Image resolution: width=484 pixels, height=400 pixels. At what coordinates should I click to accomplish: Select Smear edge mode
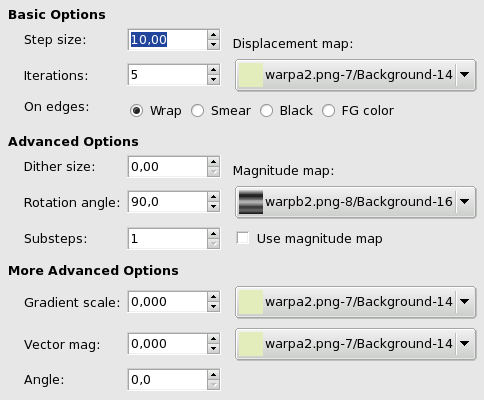click(x=221, y=111)
